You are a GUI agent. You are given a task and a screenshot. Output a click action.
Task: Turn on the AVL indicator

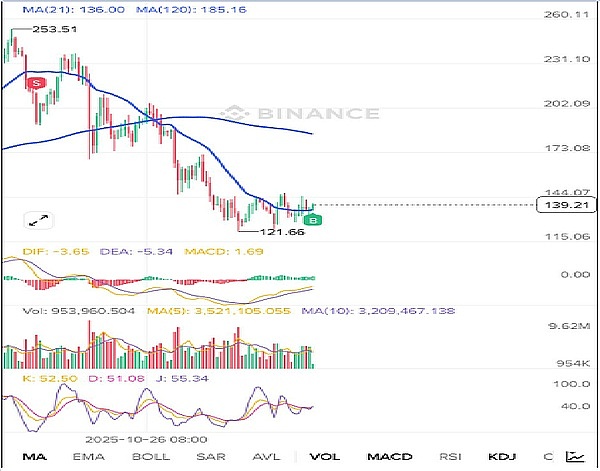coord(267,456)
